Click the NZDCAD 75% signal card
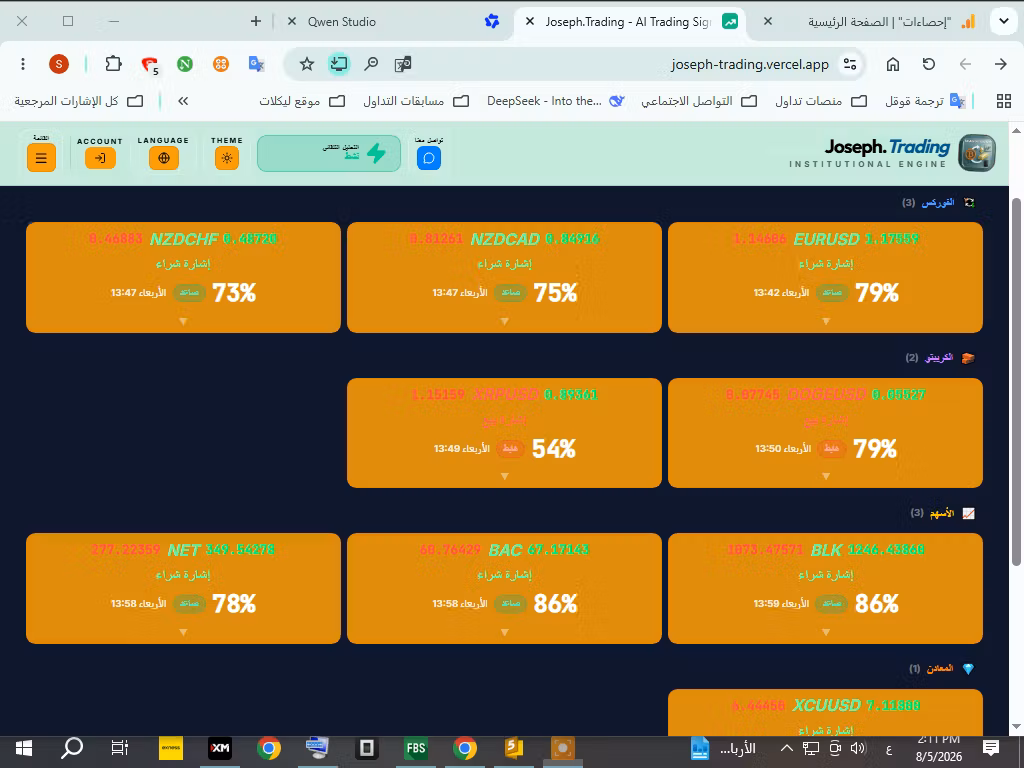Viewport: 1024px width, 768px height. (x=504, y=278)
